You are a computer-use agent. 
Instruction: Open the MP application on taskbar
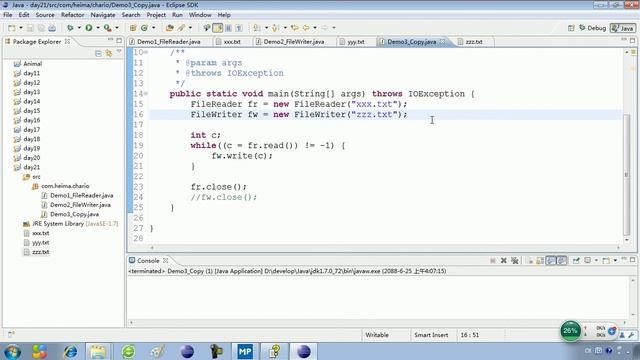pos(245,351)
